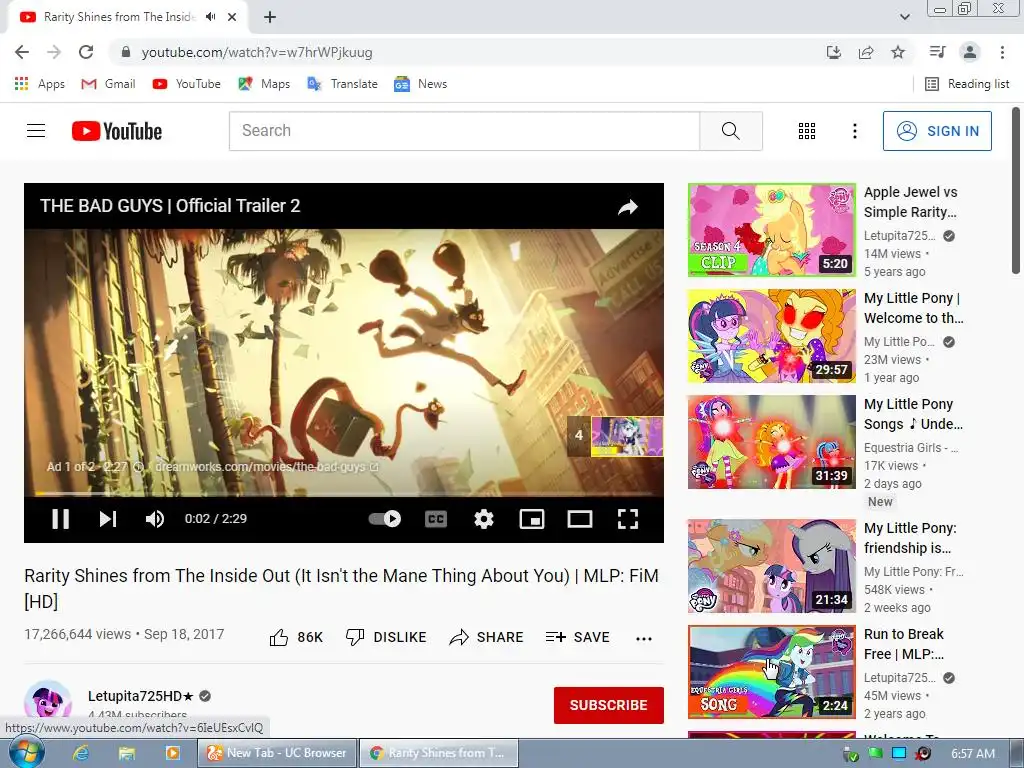Open the Letupita725HD channel avatar

click(48, 701)
